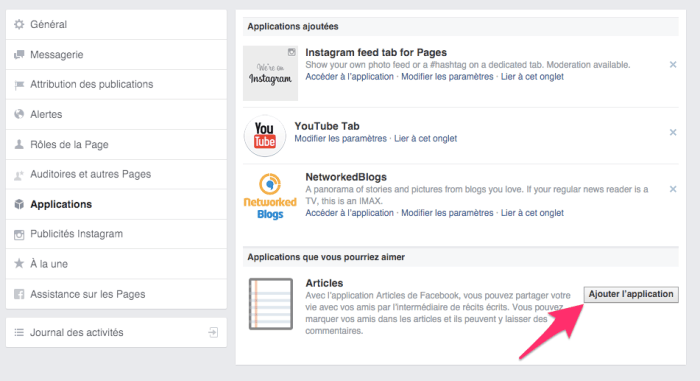Image resolution: width=700 pixels, height=381 pixels.
Task: Remove the YouTube Tab app
Action: tap(673, 132)
